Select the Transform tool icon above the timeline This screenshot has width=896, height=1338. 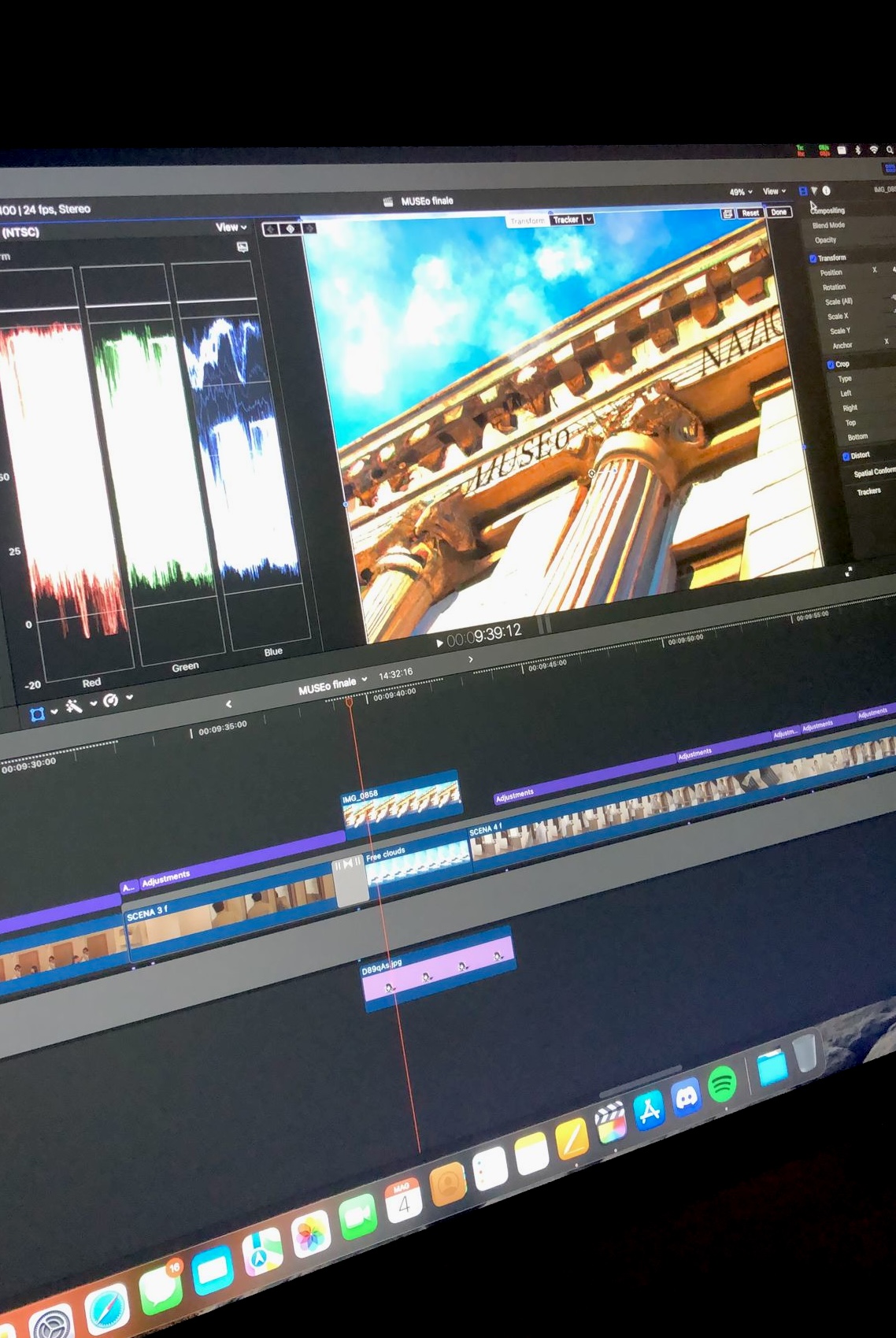[37, 714]
